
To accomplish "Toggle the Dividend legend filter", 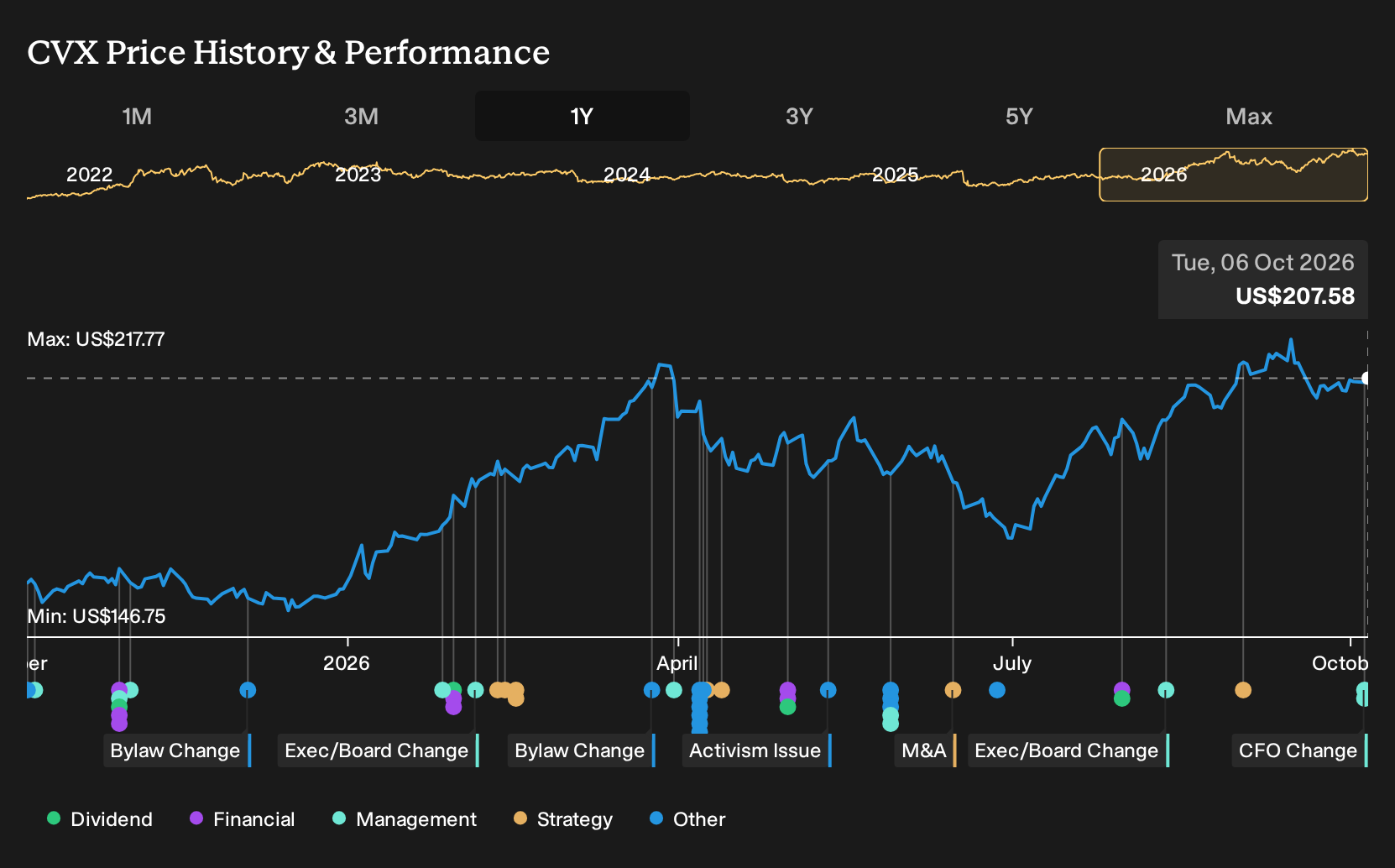I will tap(100, 819).
